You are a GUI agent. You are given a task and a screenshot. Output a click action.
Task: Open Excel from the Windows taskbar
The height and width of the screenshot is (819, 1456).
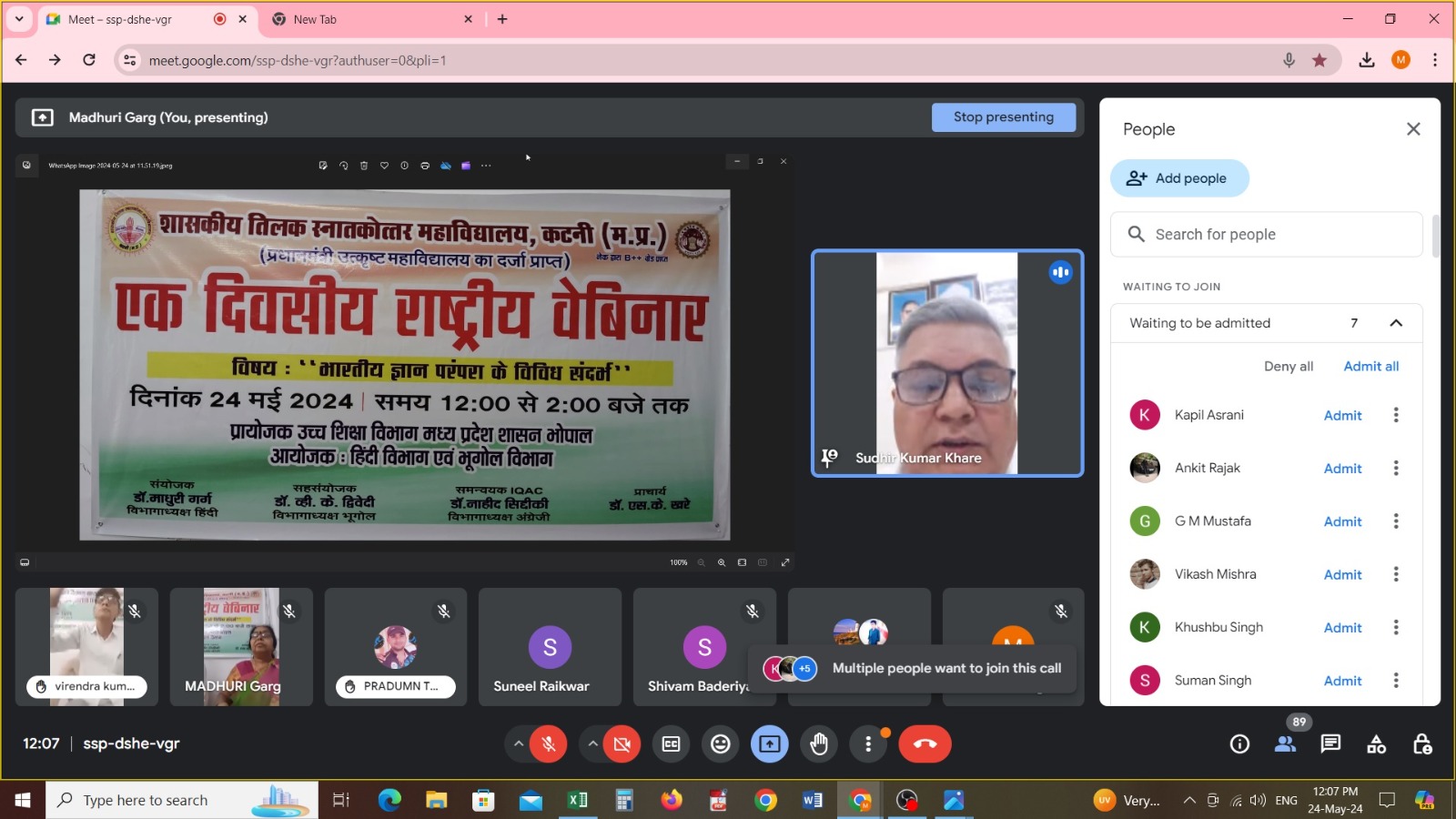click(x=578, y=800)
